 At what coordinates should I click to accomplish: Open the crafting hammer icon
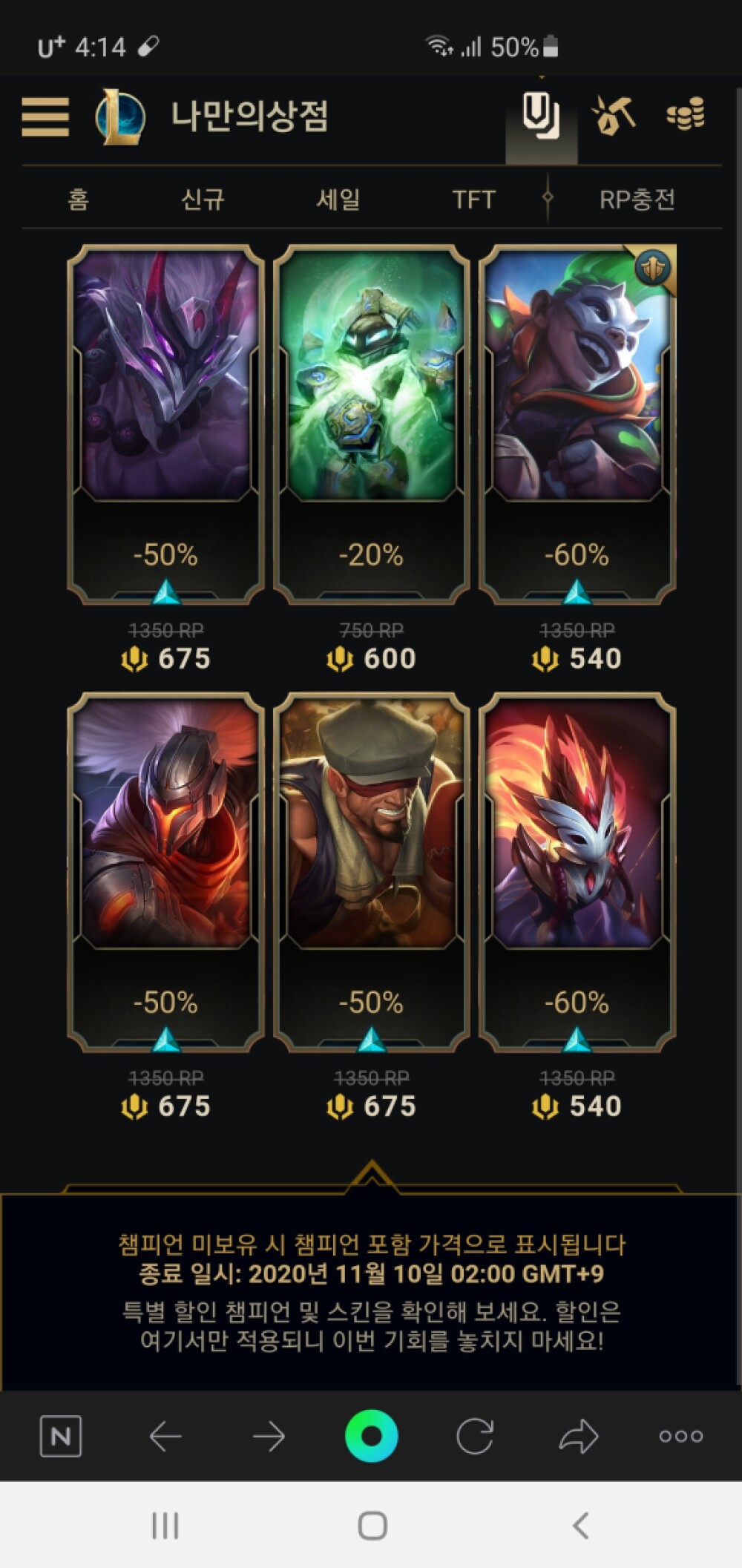click(613, 115)
